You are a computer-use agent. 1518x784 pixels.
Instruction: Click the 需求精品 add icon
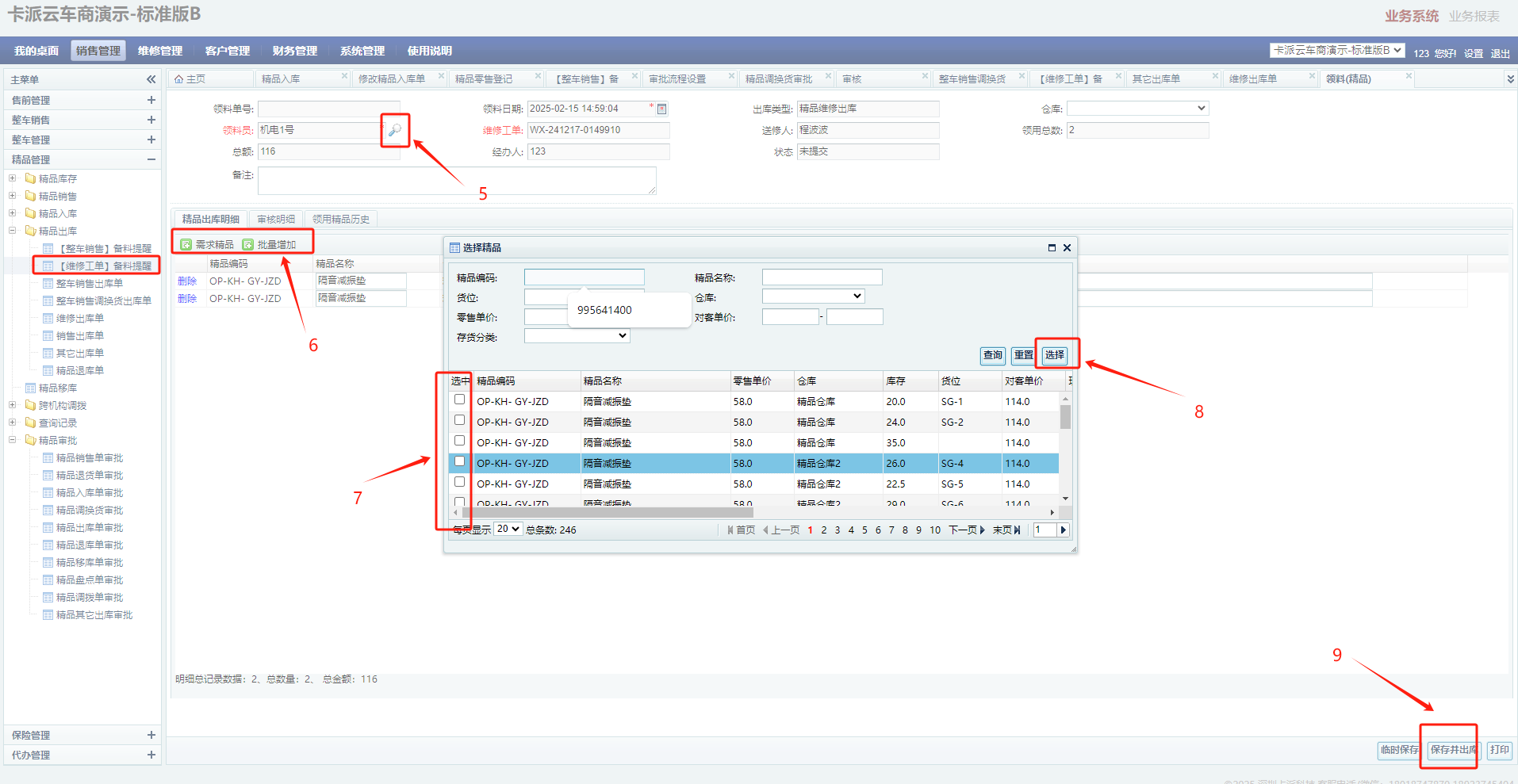pos(186,245)
